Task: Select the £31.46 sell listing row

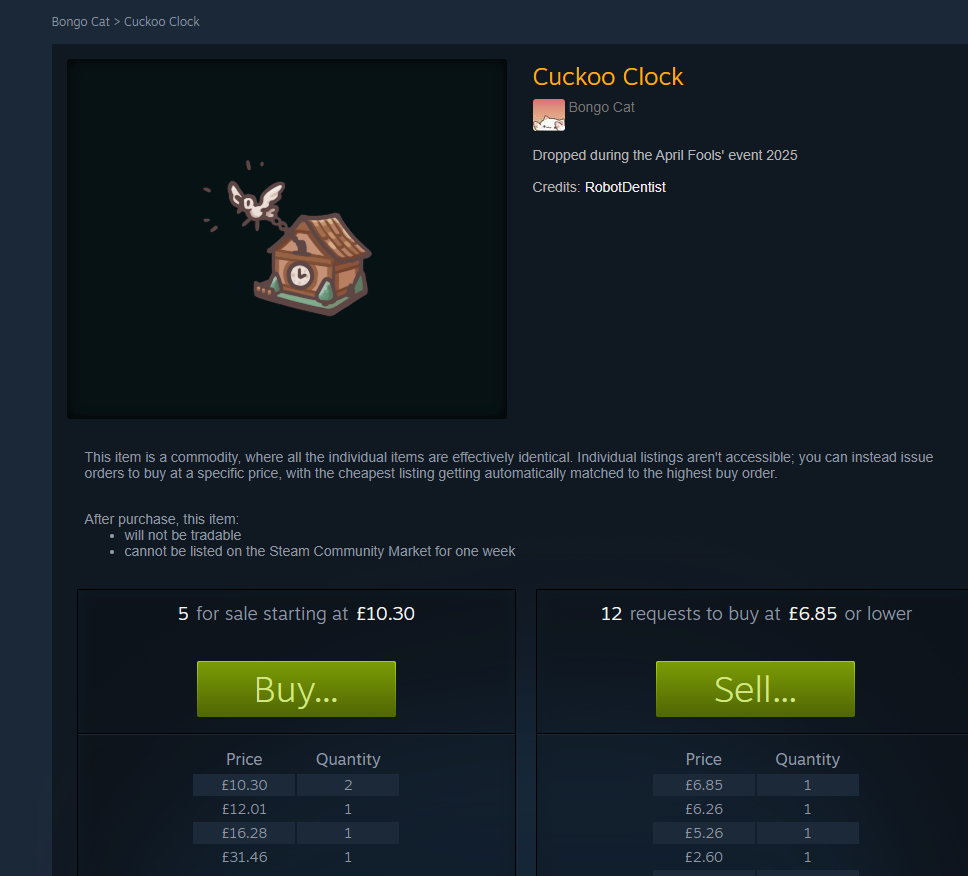Action: click(296, 857)
